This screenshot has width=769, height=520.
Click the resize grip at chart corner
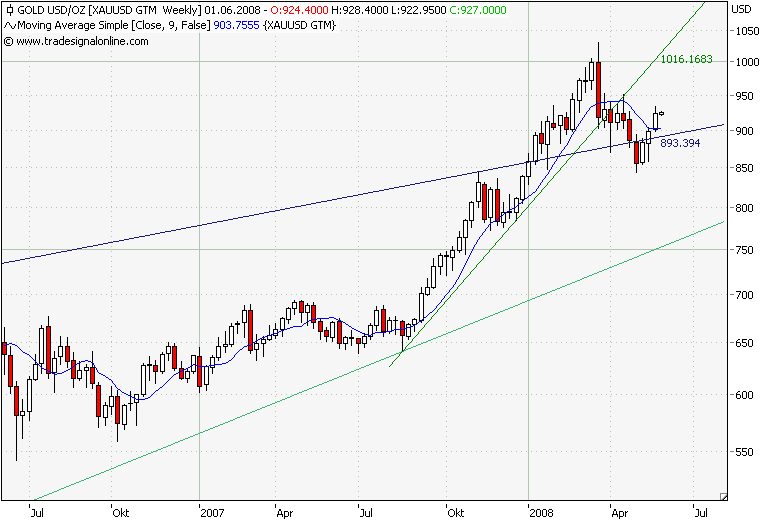point(723,496)
